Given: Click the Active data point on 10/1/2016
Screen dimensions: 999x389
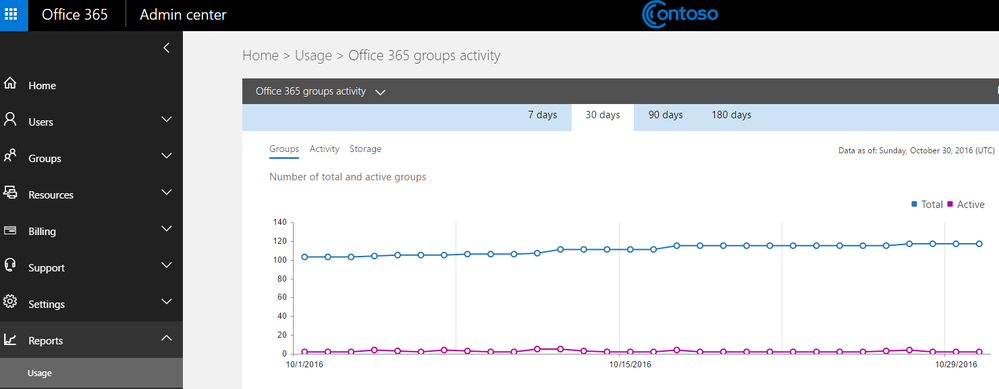Looking at the screenshot, I should (x=305, y=352).
